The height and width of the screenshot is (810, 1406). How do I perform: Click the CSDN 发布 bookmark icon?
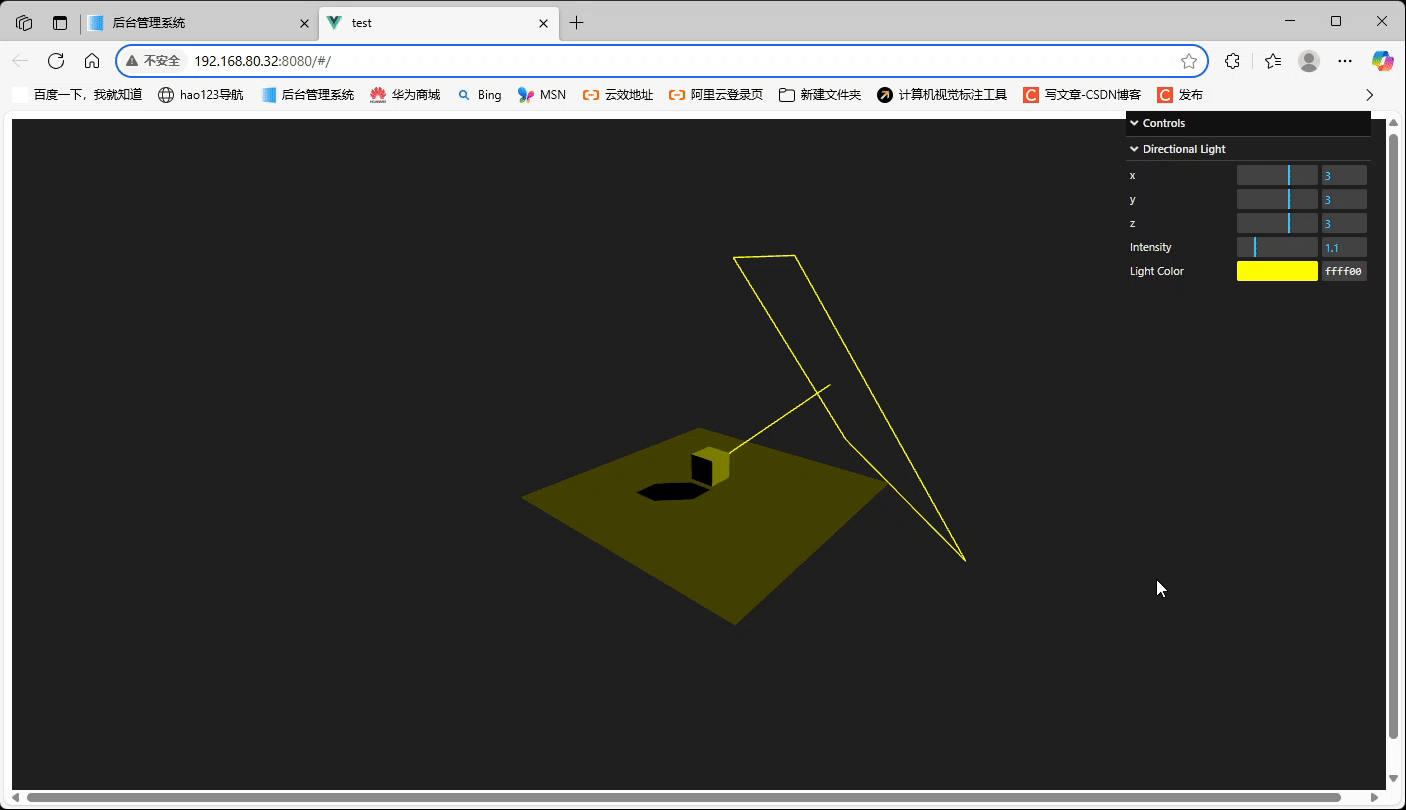[x=1163, y=94]
